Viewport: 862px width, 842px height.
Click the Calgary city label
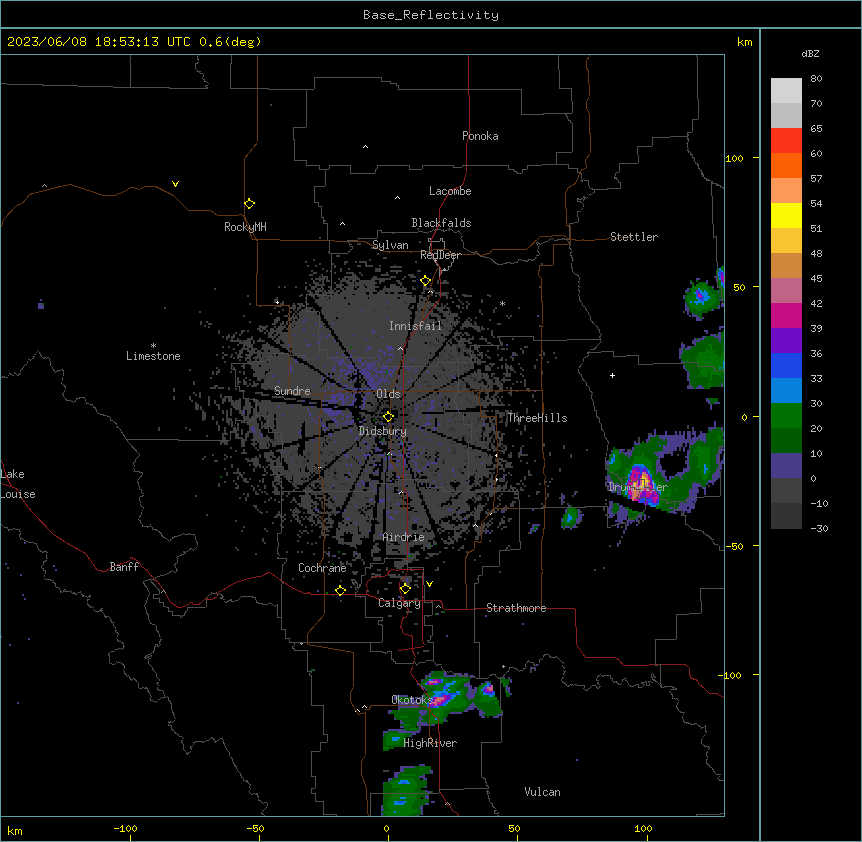pos(399,603)
